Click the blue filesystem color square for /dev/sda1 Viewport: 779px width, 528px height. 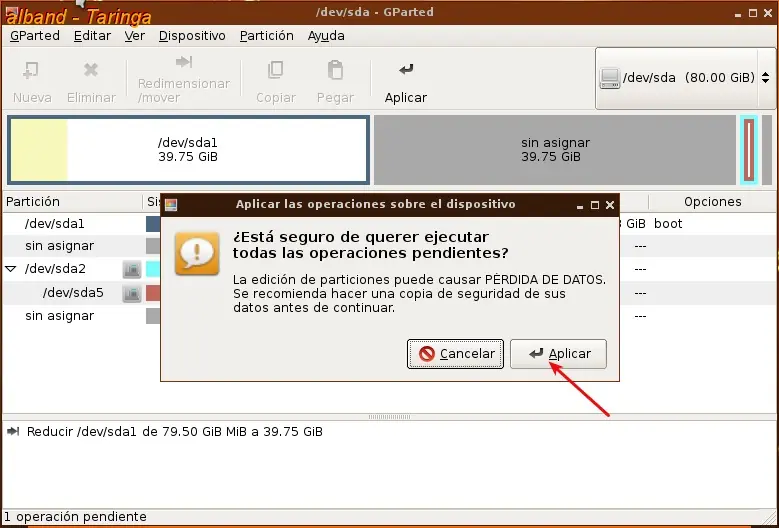(153, 224)
